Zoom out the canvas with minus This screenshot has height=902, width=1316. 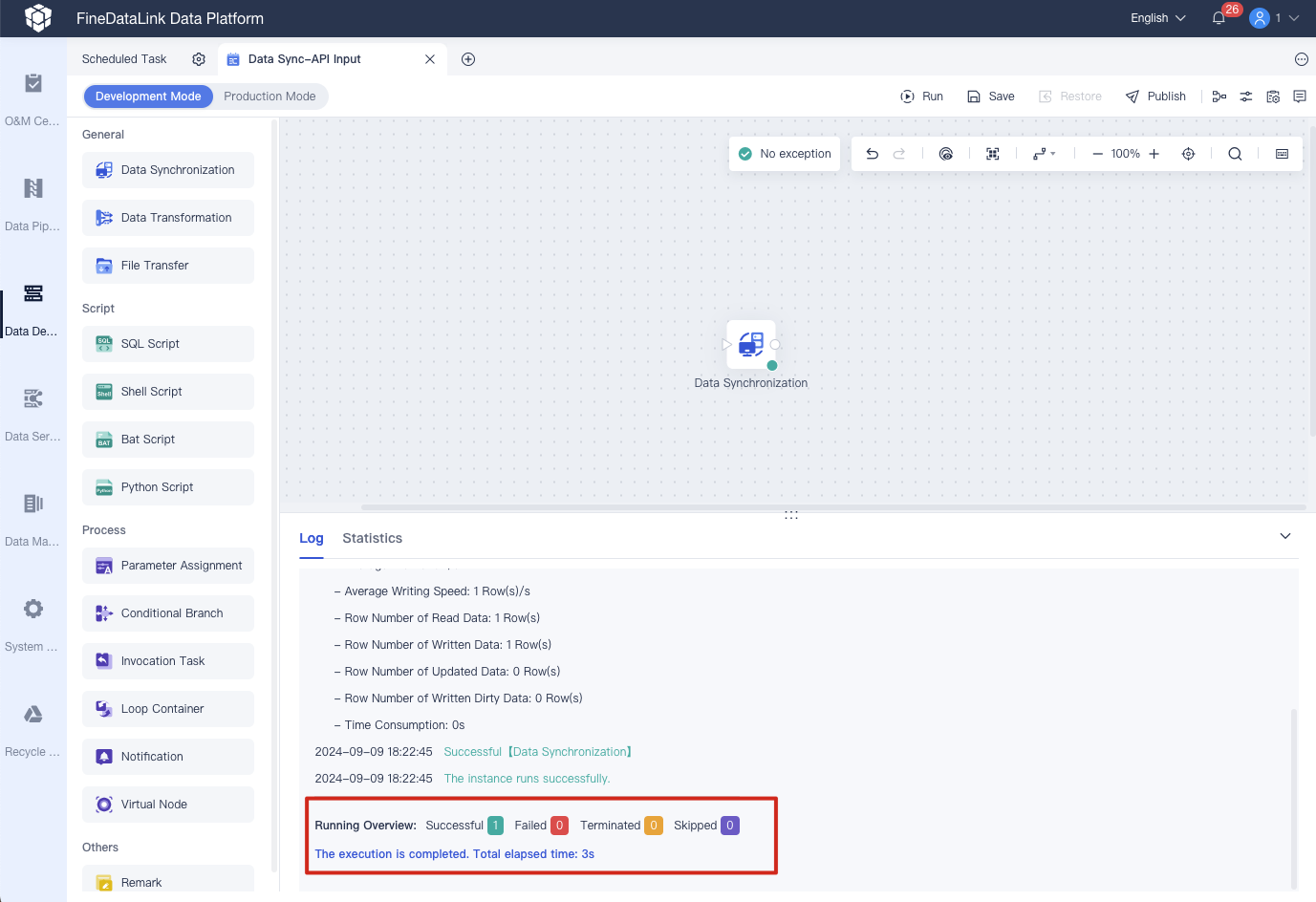click(x=1097, y=154)
